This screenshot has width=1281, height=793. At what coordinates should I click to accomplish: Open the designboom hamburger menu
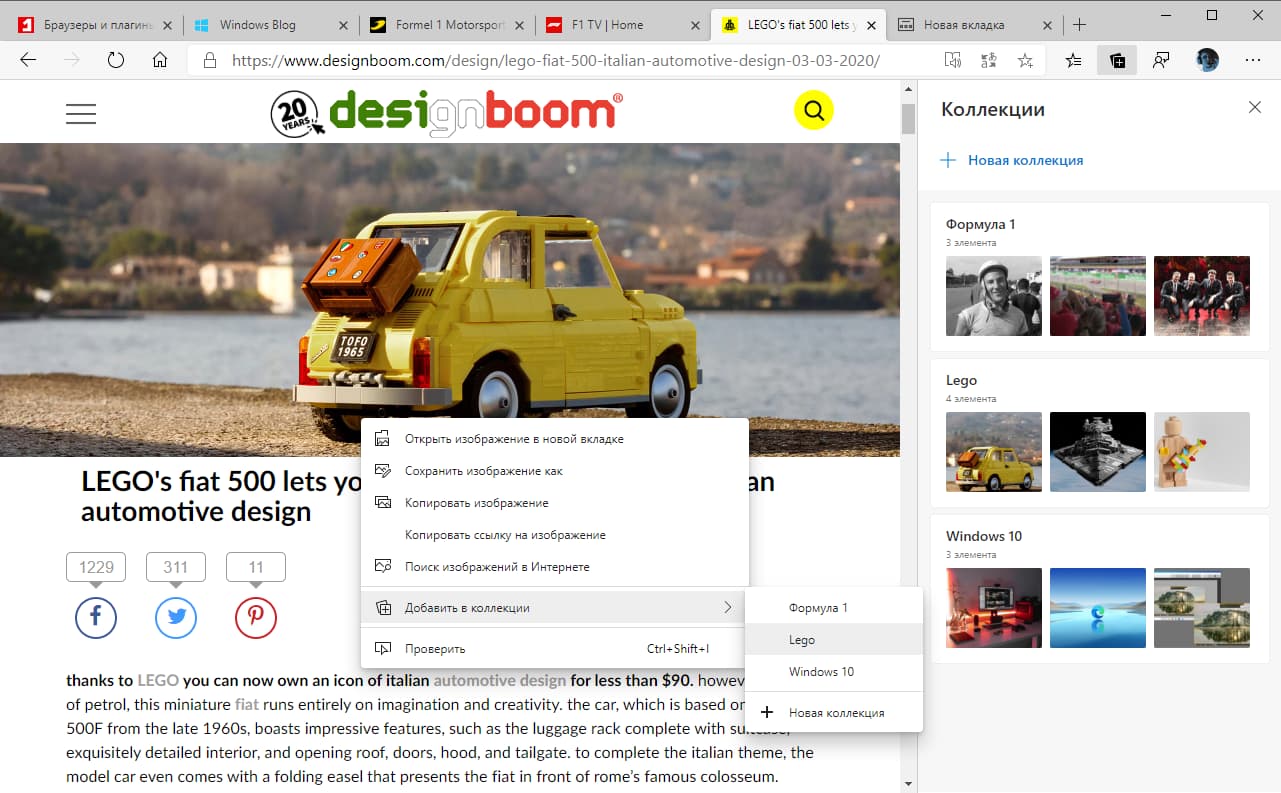click(x=80, y=113)
